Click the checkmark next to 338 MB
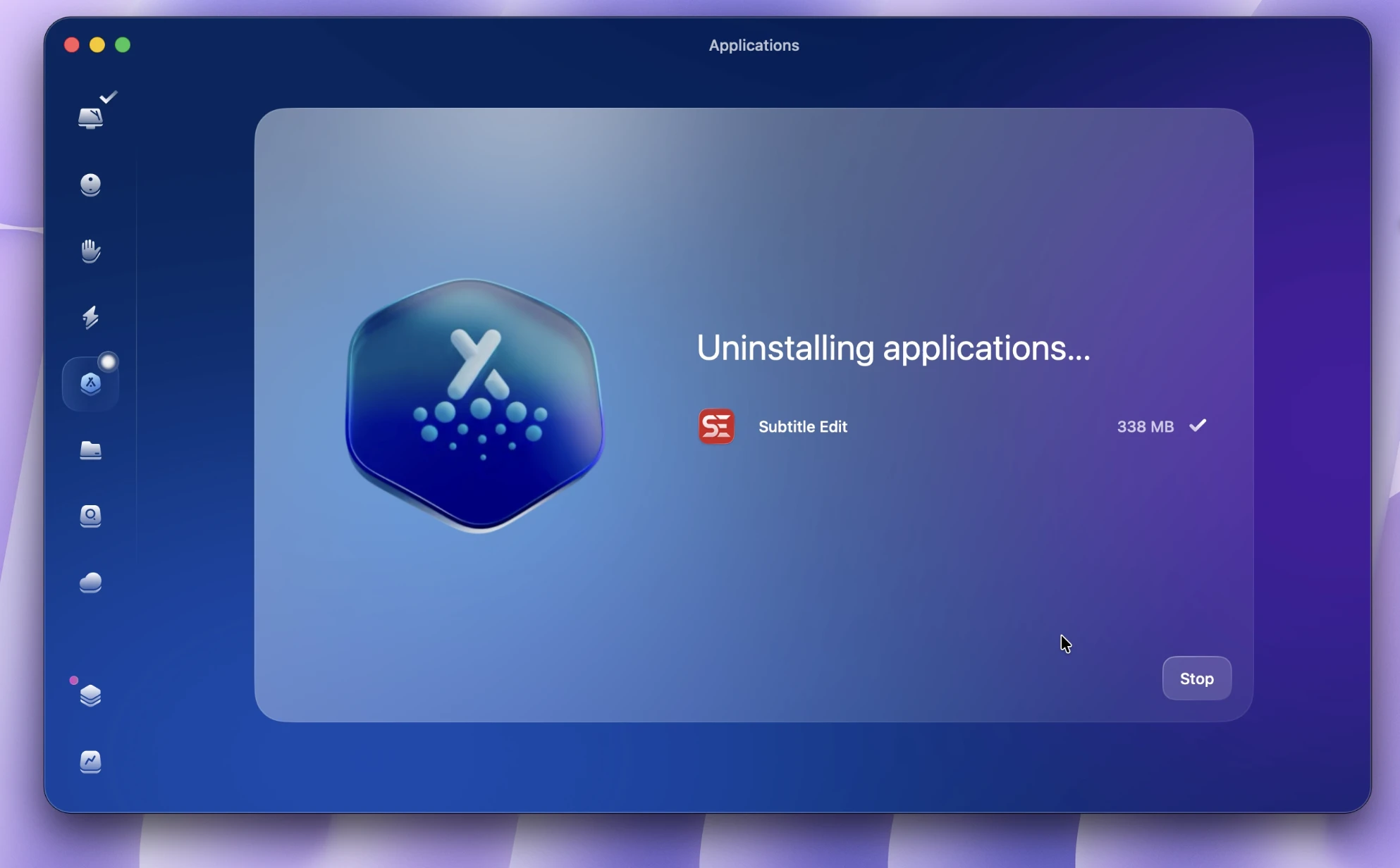This screenshot has width=1400, height=868. click(x=1198, y=426)
